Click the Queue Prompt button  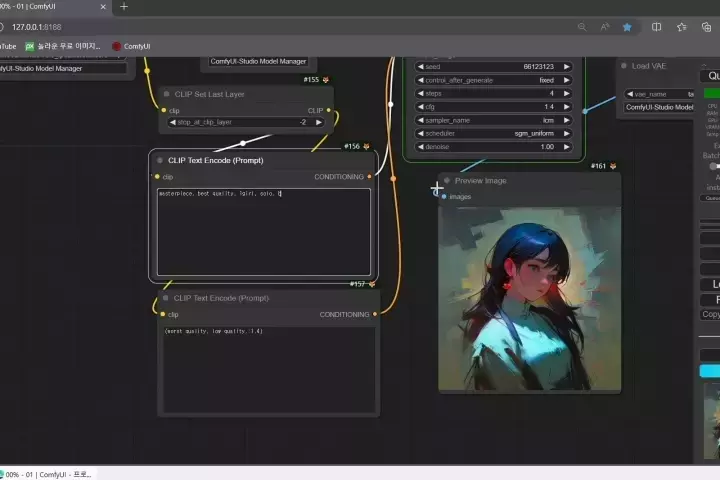710,76
